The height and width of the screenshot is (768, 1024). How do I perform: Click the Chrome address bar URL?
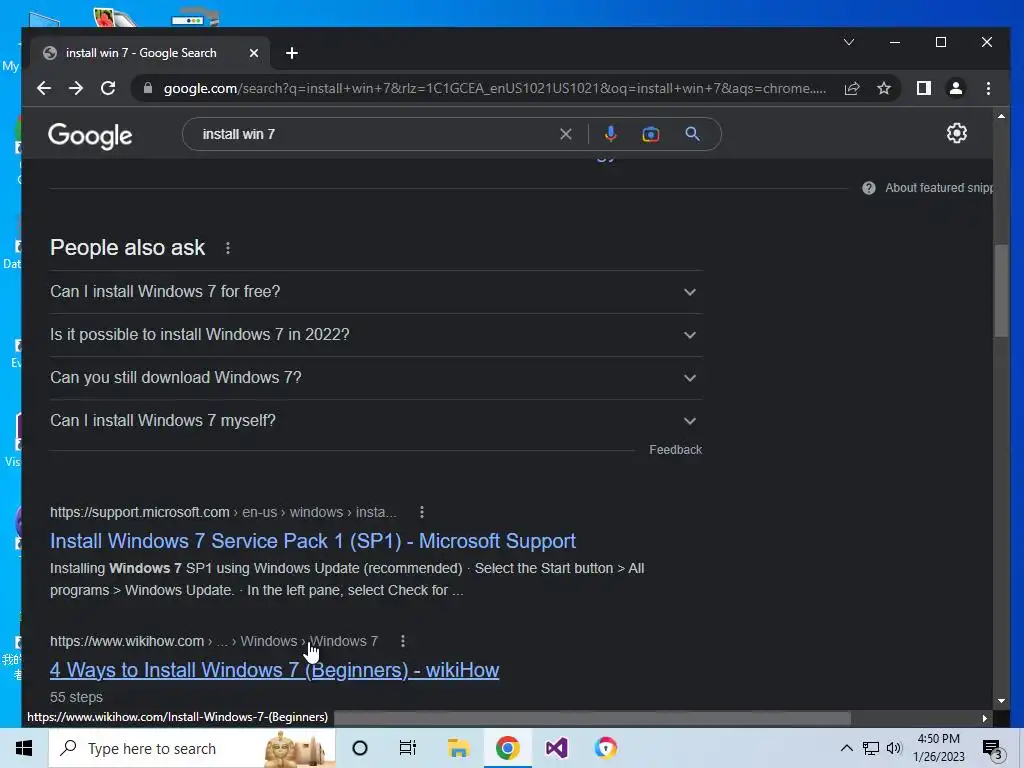[494, 88]
